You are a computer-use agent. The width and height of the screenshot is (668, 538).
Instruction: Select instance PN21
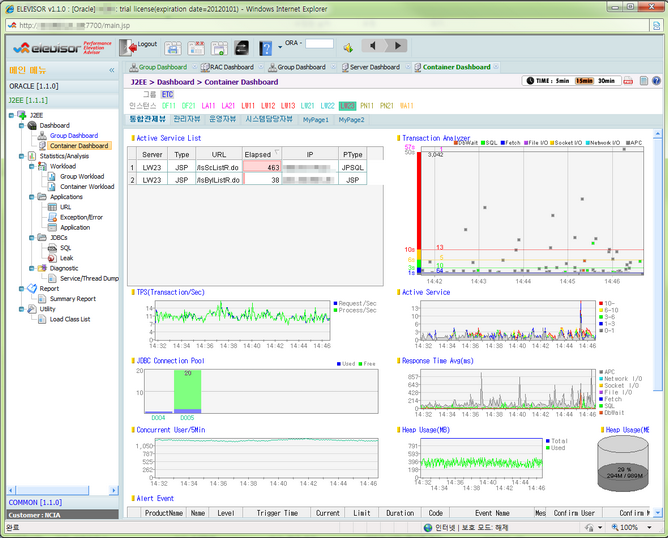point(386,106)
